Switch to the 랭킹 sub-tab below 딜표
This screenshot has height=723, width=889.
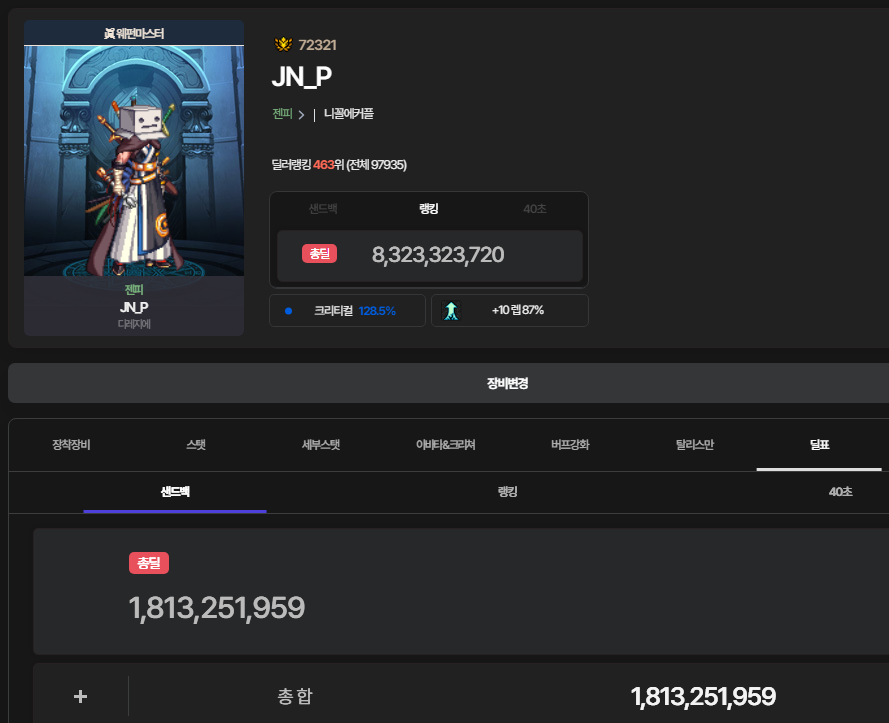507,492
